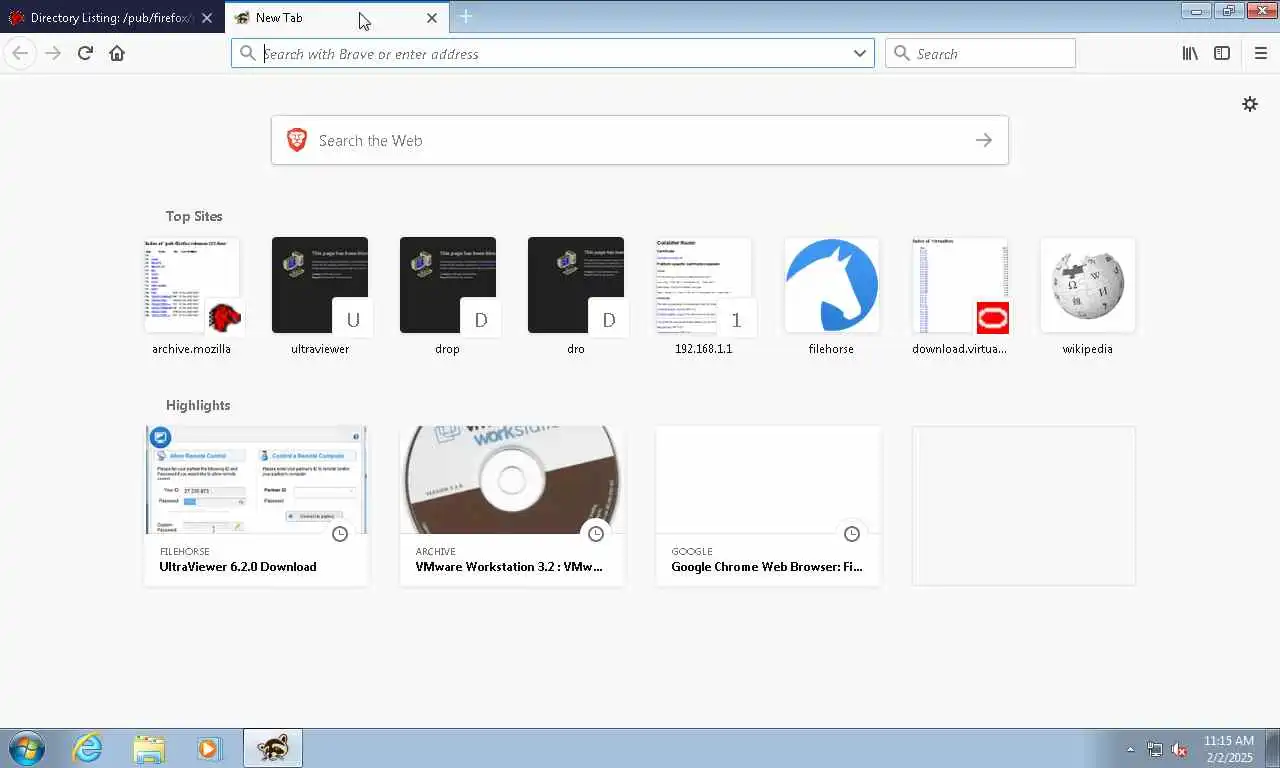Submit web search with arrow button
This screenshot has width=1280, height=768.
coord(984,140)
